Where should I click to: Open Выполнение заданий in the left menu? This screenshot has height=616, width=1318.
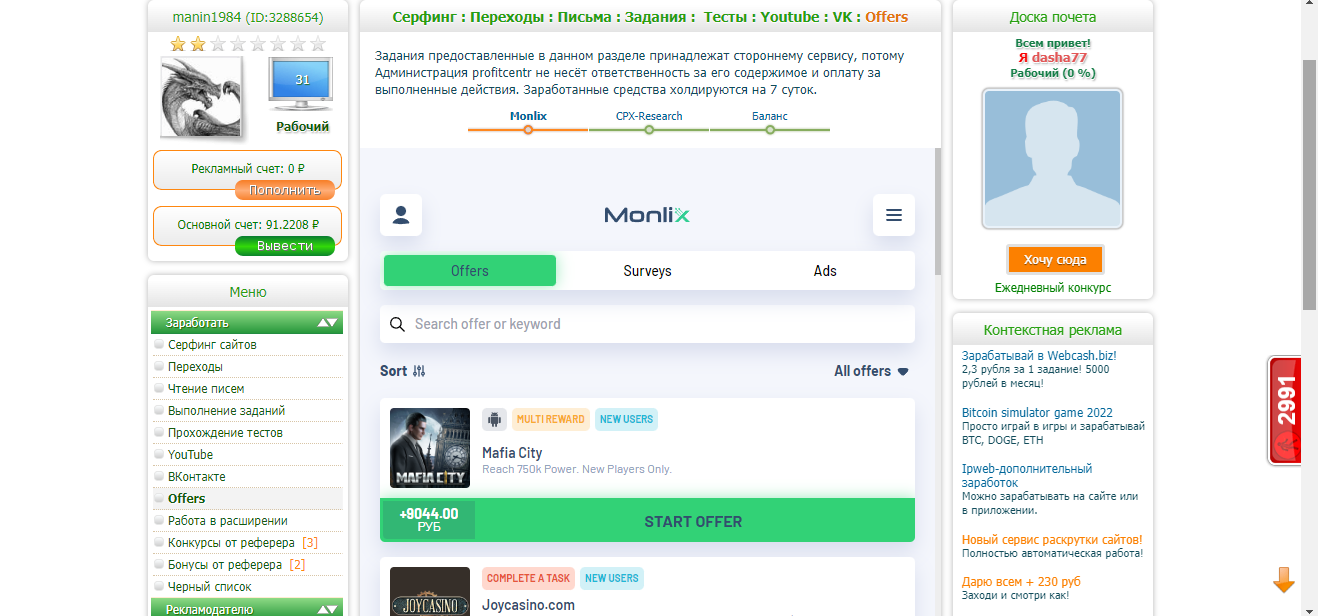227,411
